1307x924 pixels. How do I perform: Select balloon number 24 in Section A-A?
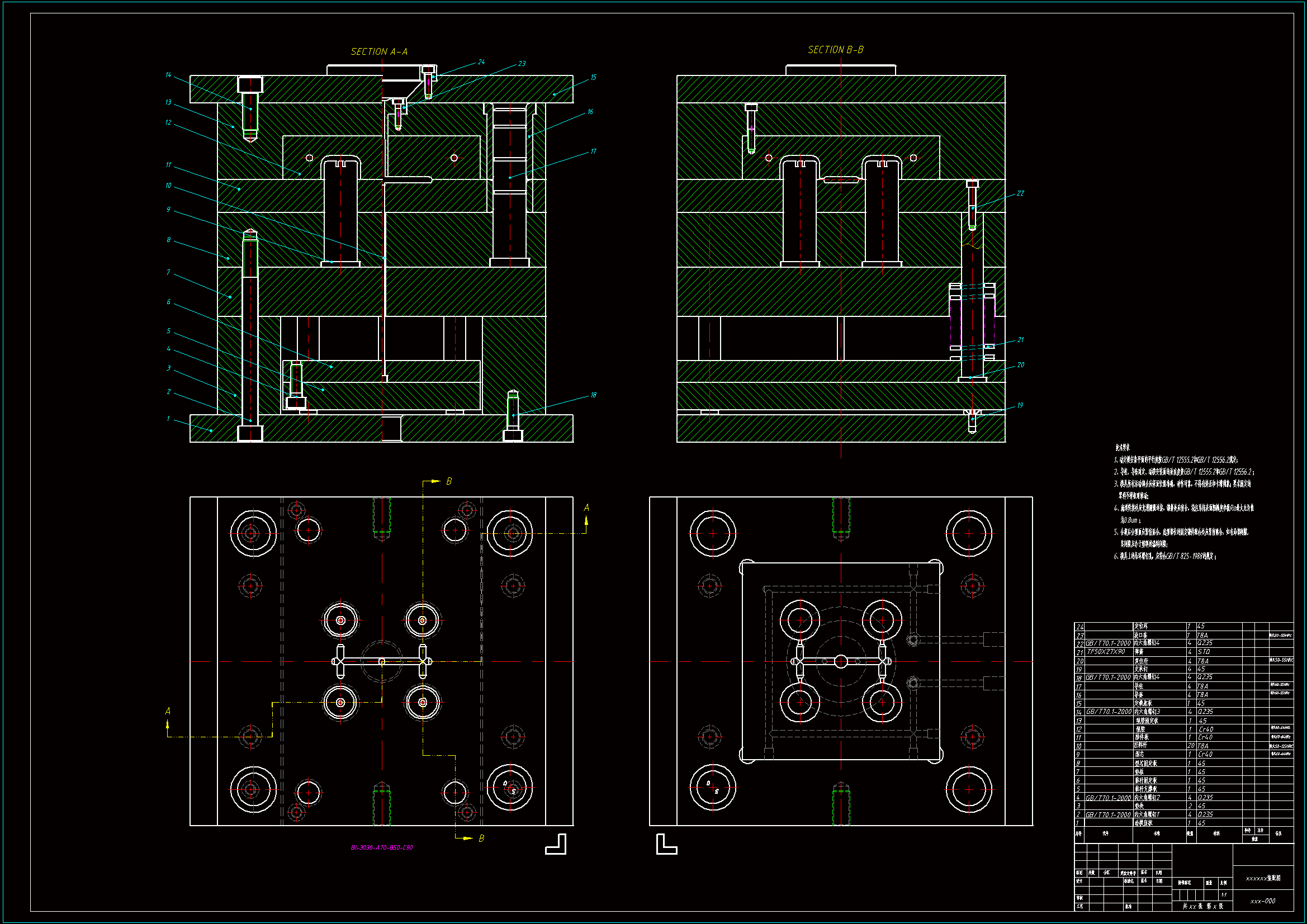(x=481, y=62)
